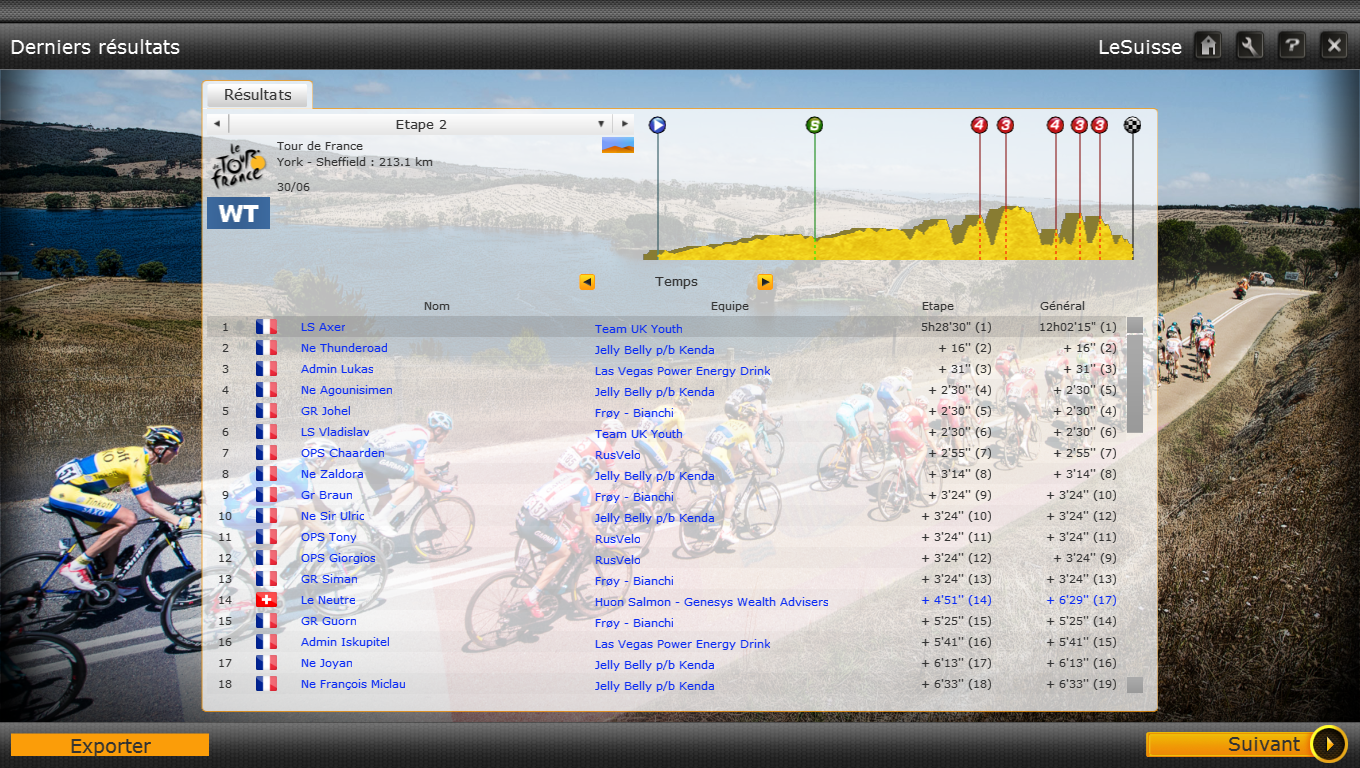The image size is (1360, 768).
Task: Open help via the question mark icon
Action: tap(1292, 46)
